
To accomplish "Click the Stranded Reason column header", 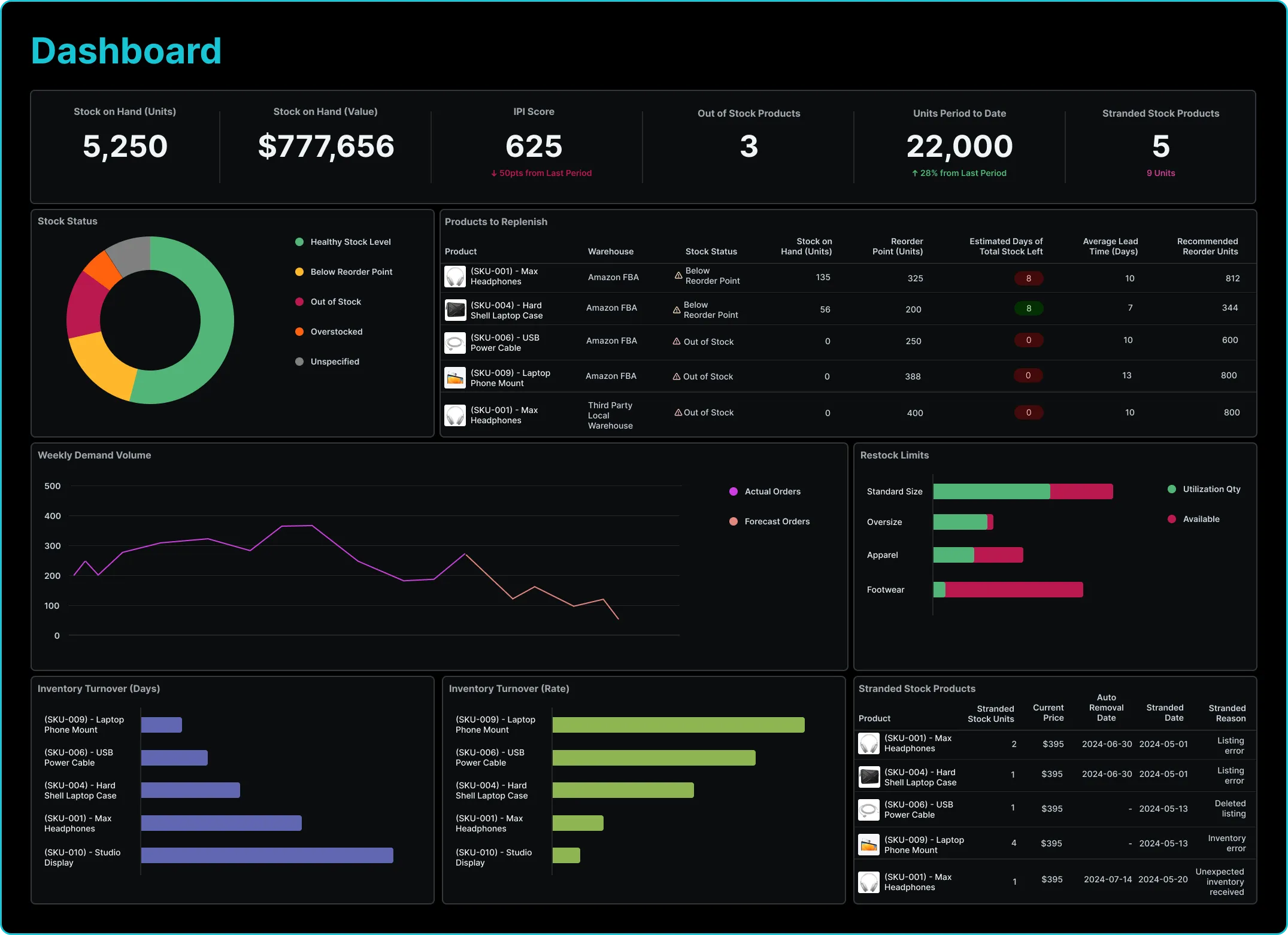I will (1227, 713).
